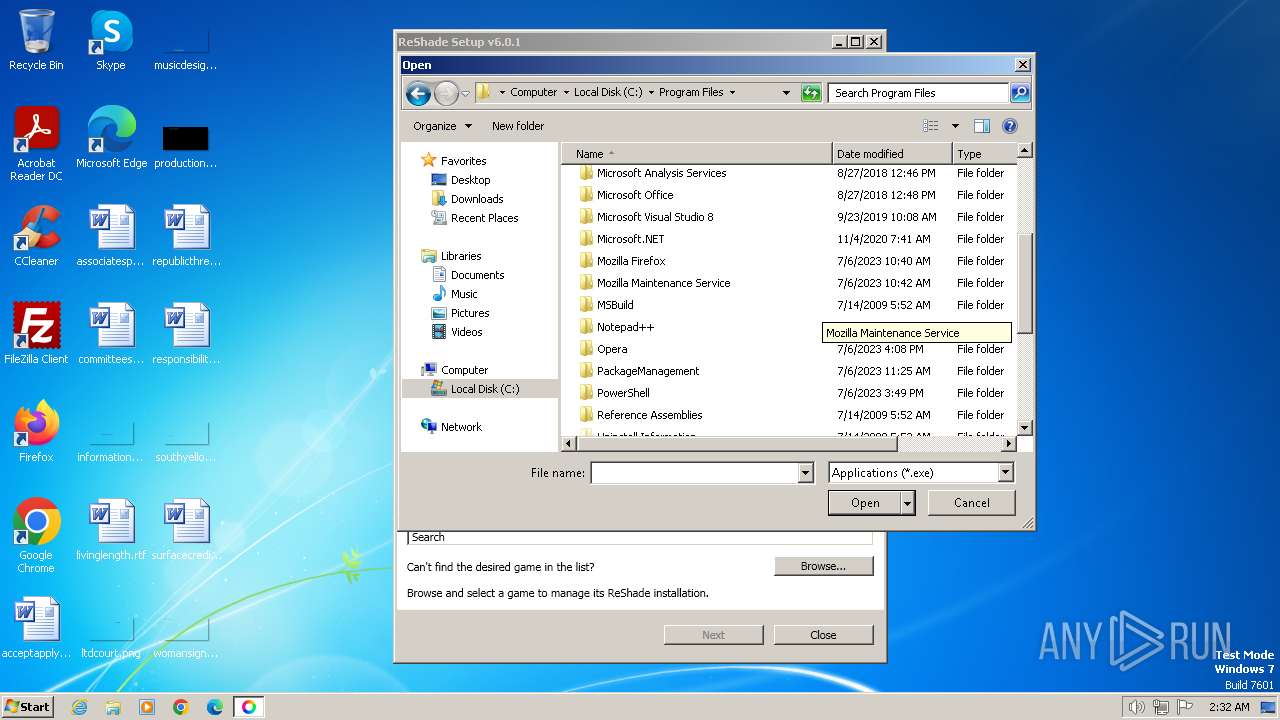Expand the view options dropdown arrow
Image resolution: width=1280 pixels, height=720 pixels.
point(955,126)
